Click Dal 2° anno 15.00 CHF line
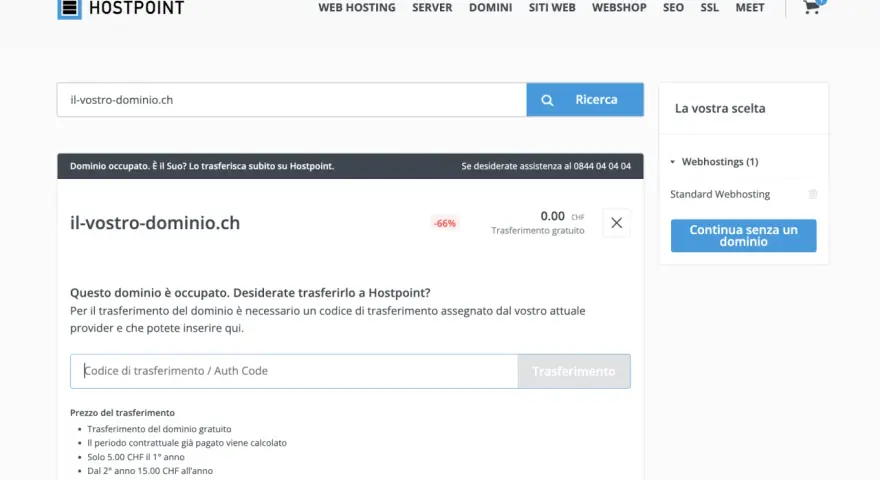Screen dimensions: 880x480 click(150, 471)
